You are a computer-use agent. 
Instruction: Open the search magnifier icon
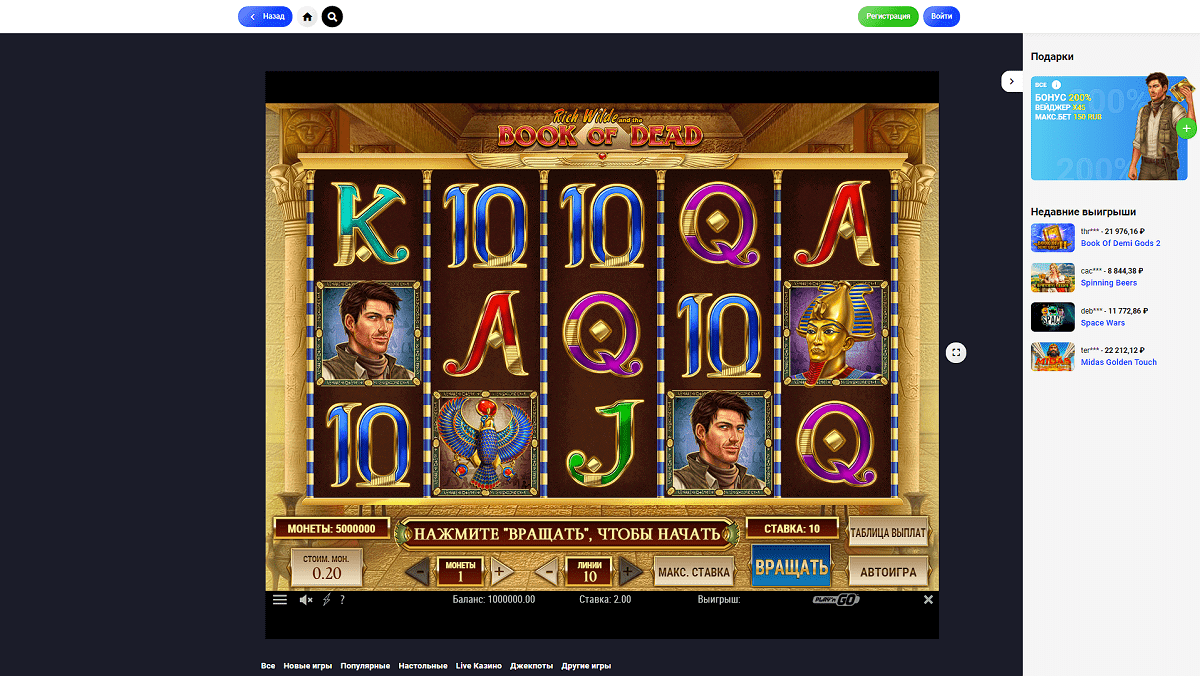click(x=332, y=17)
